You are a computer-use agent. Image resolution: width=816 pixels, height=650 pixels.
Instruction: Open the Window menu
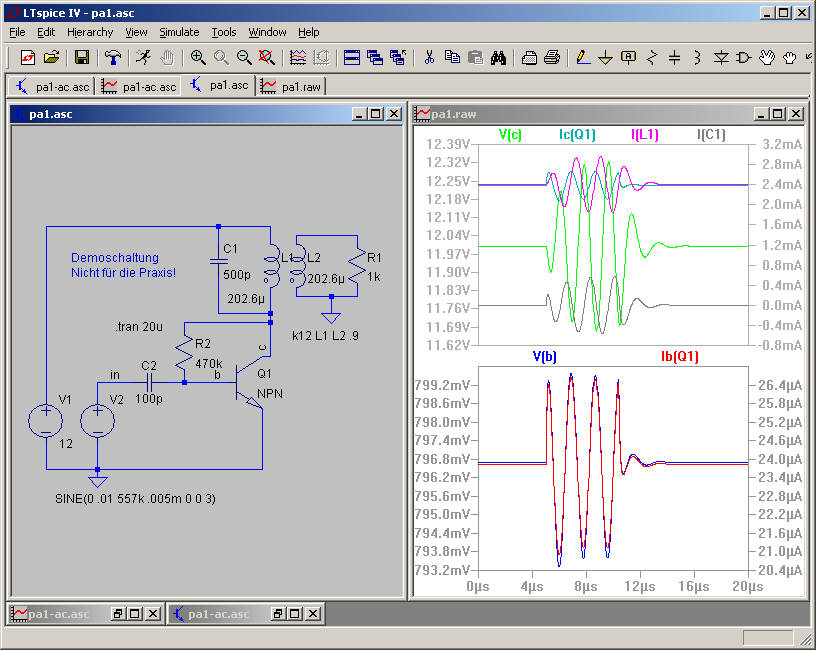(267, 32)
